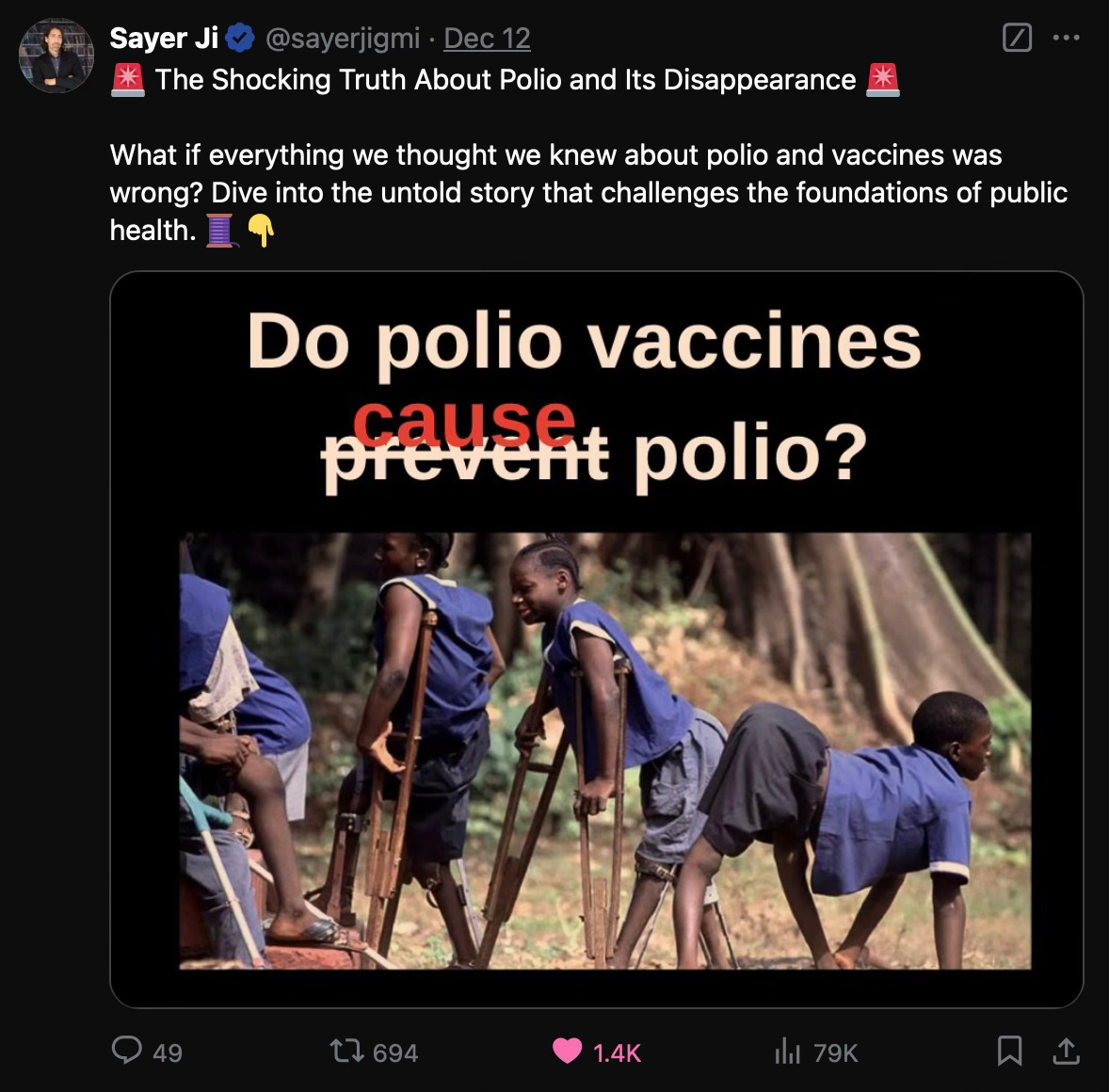Screen dimensions: 1109x1092
Task: Open the reply comment icon
Action: click(127, 1051)
